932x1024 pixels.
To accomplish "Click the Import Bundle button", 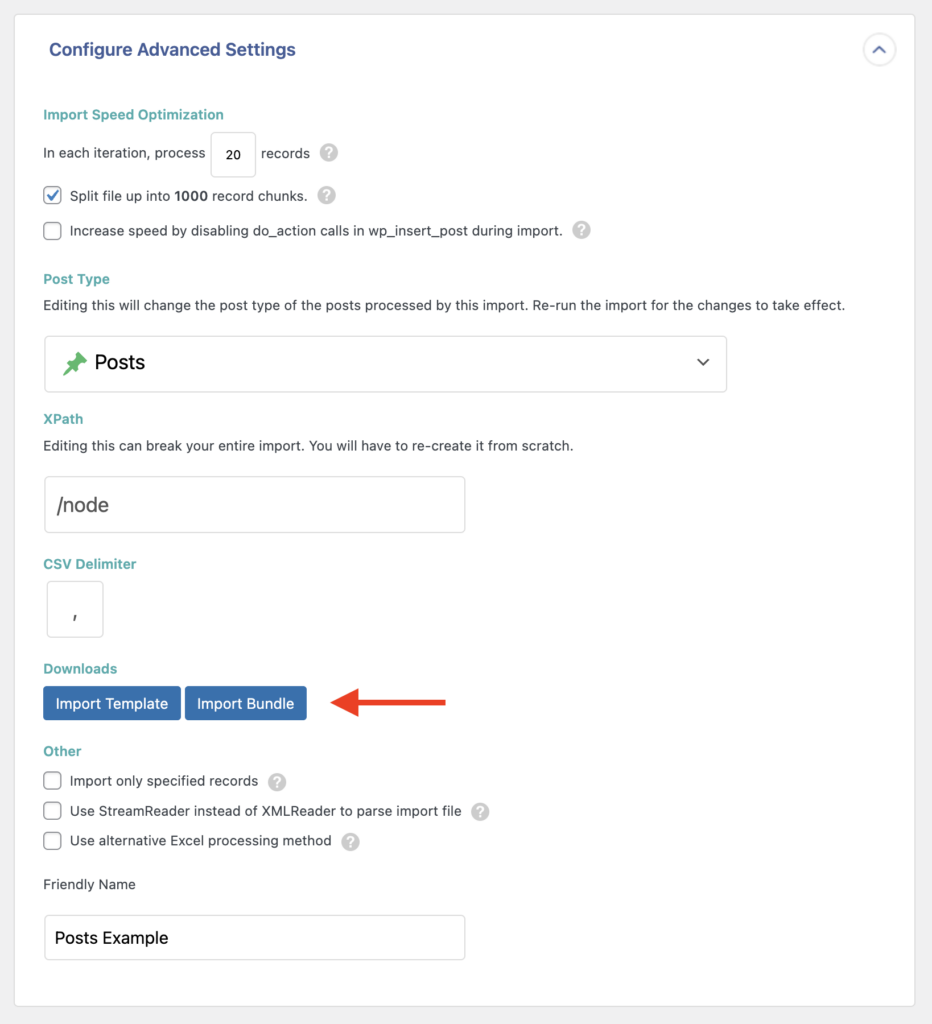I will [245, 703].
